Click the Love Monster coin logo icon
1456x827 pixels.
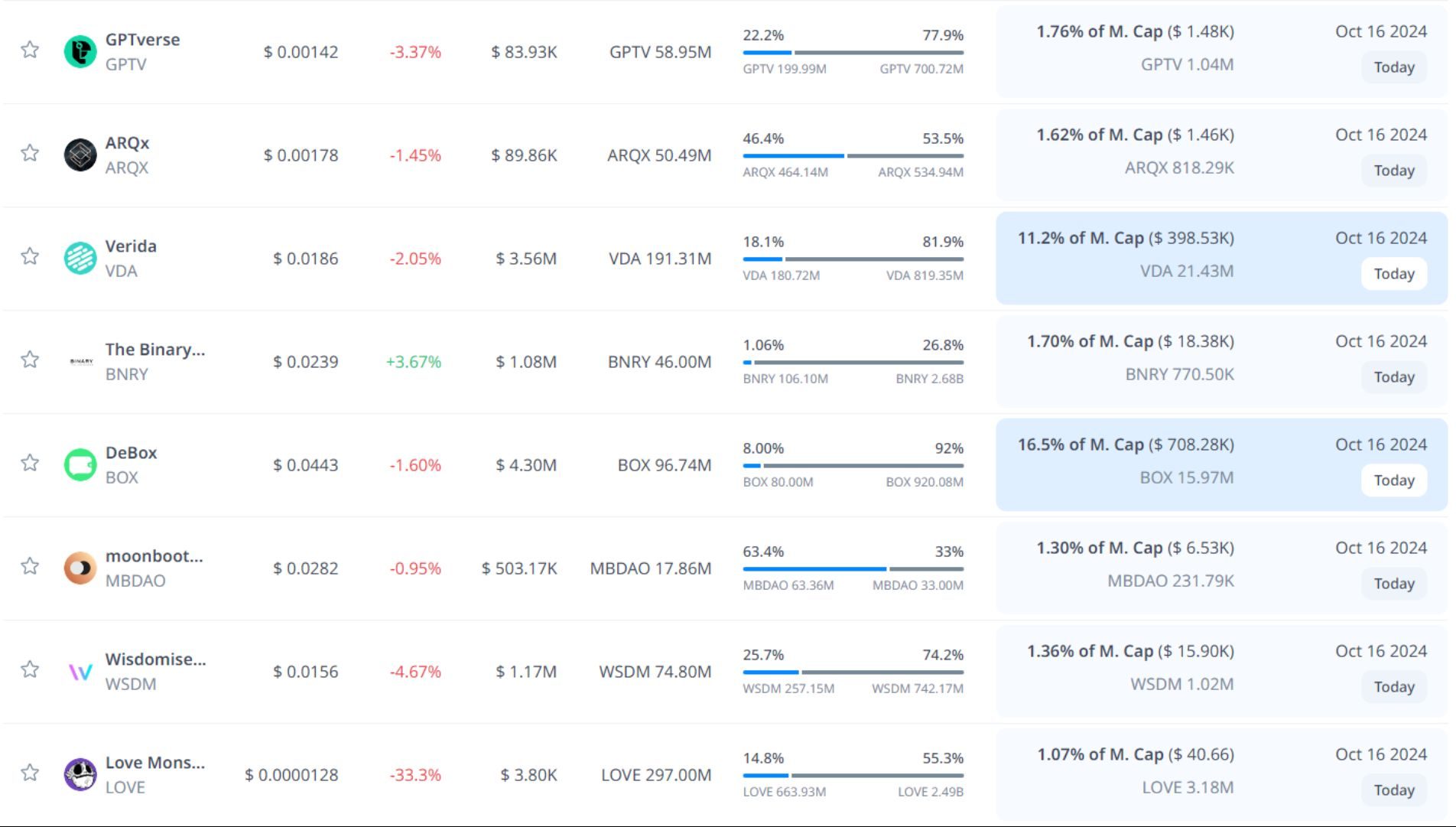click(80, 775)
